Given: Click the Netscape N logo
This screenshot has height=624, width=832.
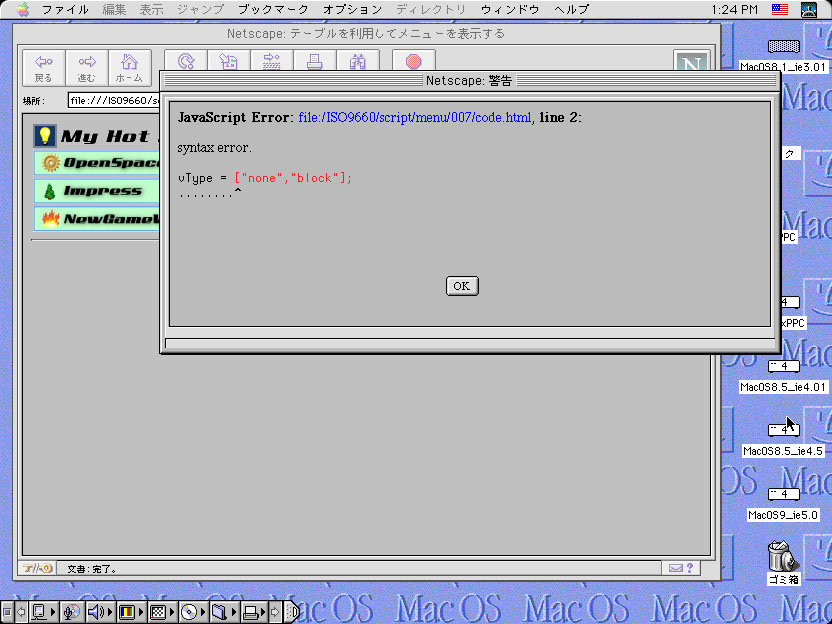Looking at the screenshot, I should point(691,62).
